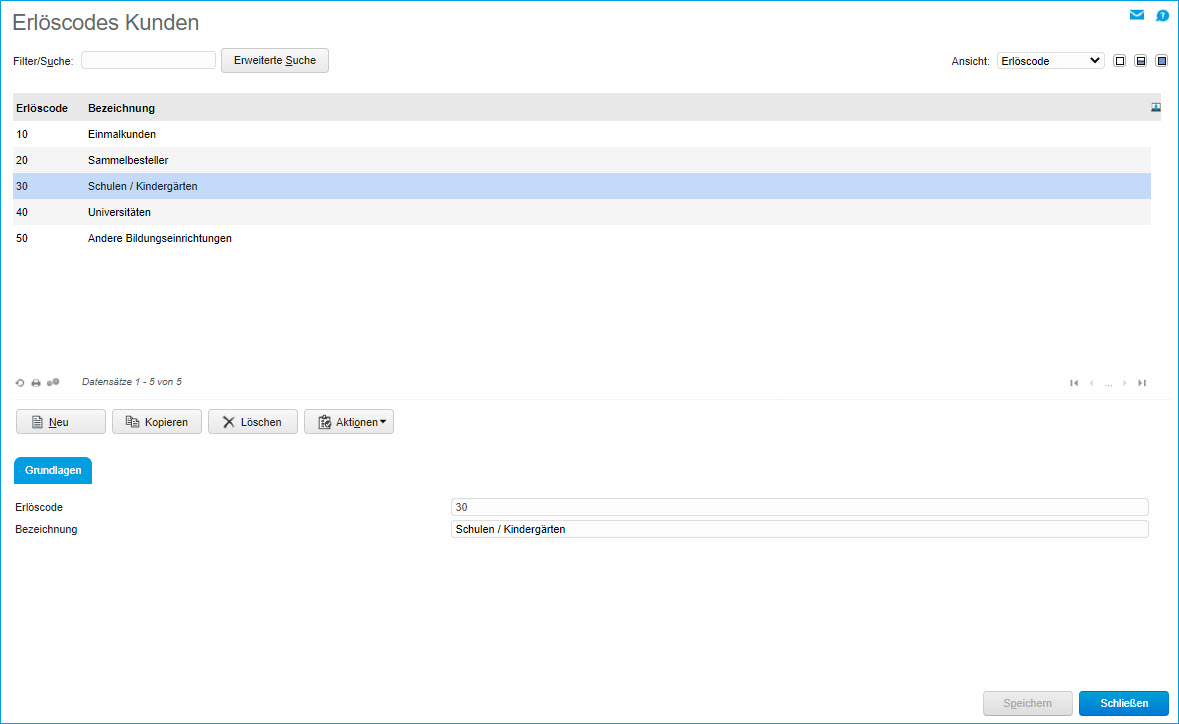
Task: Open the column settings icon in table header
Action: click(1156, 108)
